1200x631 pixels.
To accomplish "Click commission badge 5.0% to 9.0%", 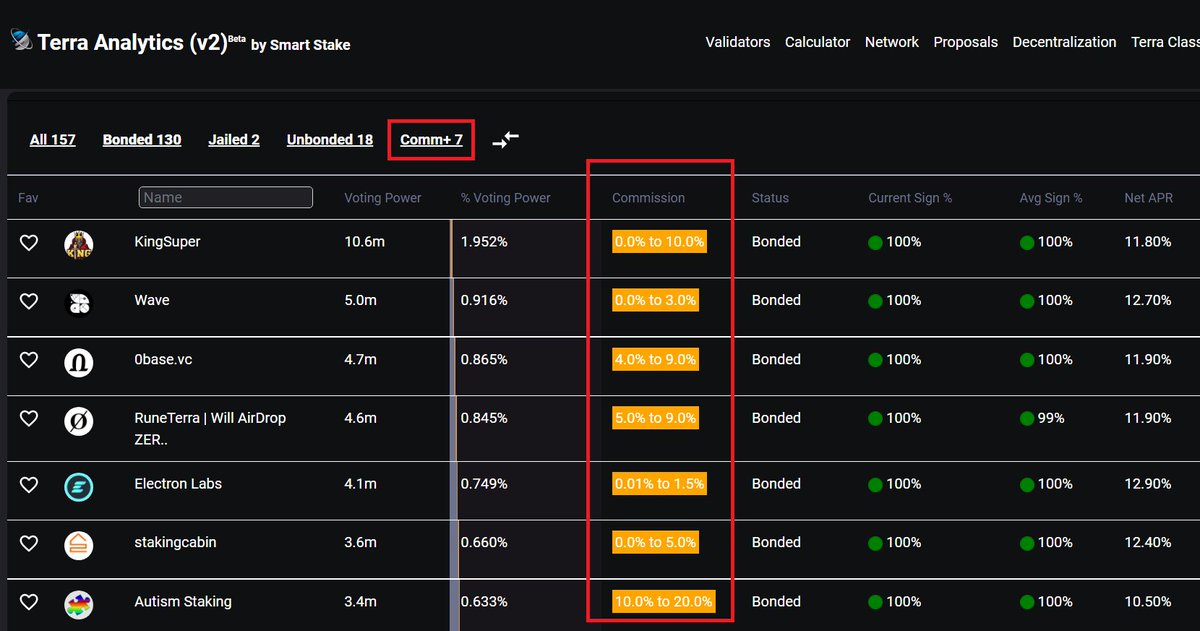I will [656, 418].
